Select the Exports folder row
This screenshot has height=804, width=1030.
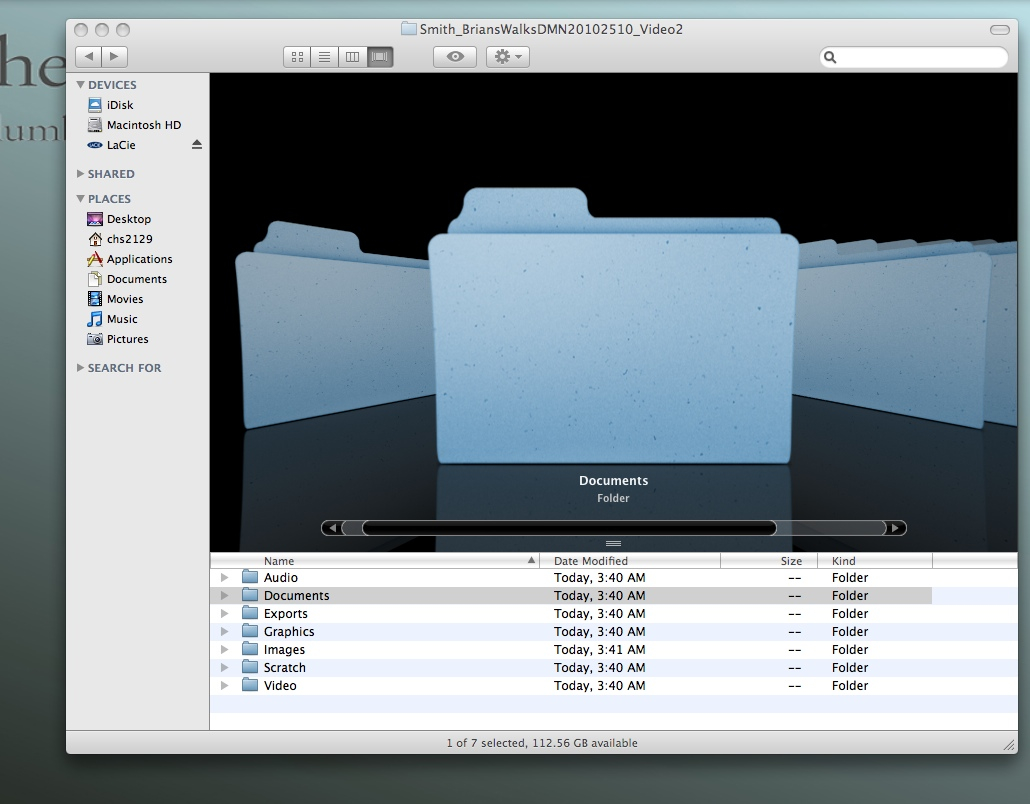pyautogui.click(x=285, y=614)
